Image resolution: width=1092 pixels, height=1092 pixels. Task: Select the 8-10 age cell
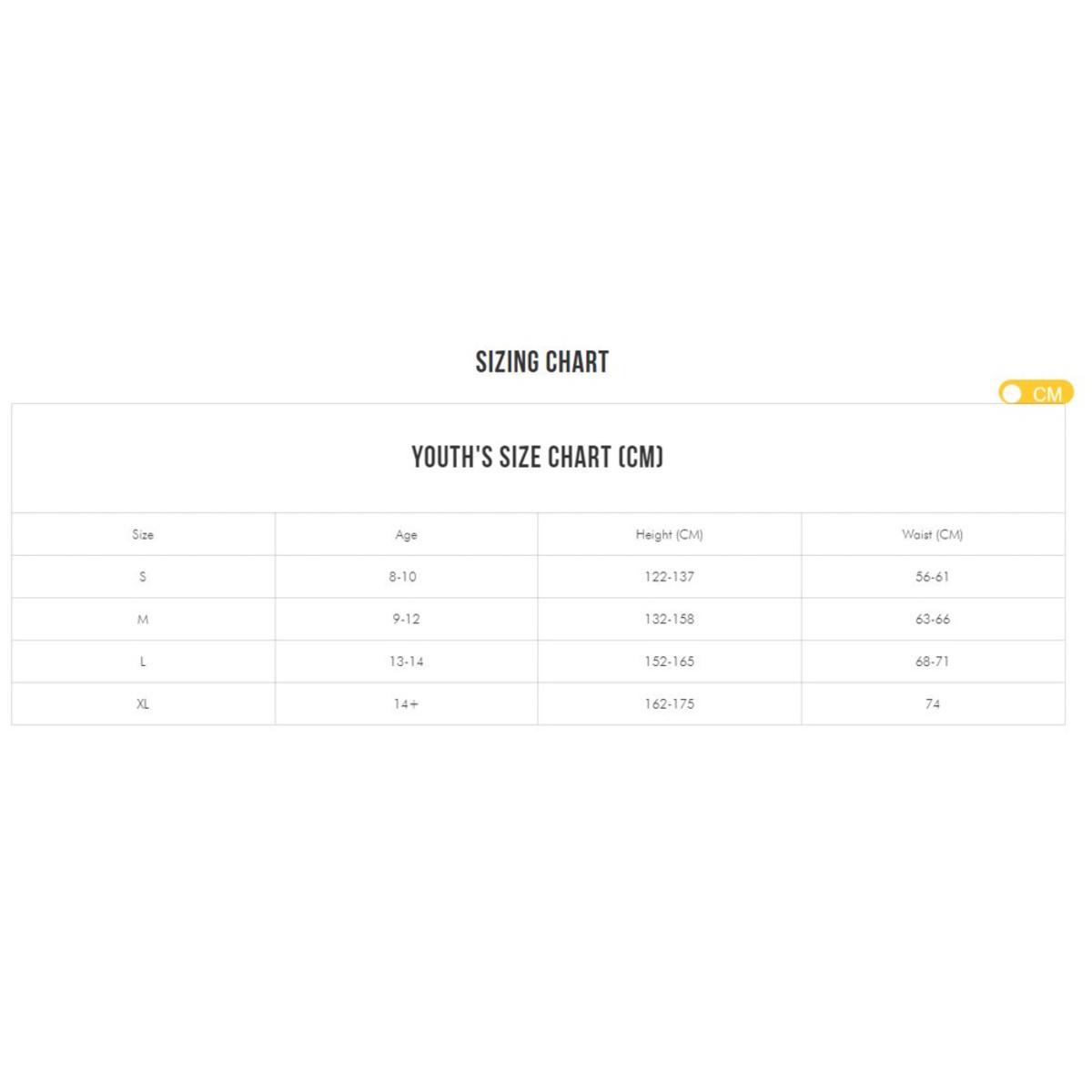tap(402, 577)
